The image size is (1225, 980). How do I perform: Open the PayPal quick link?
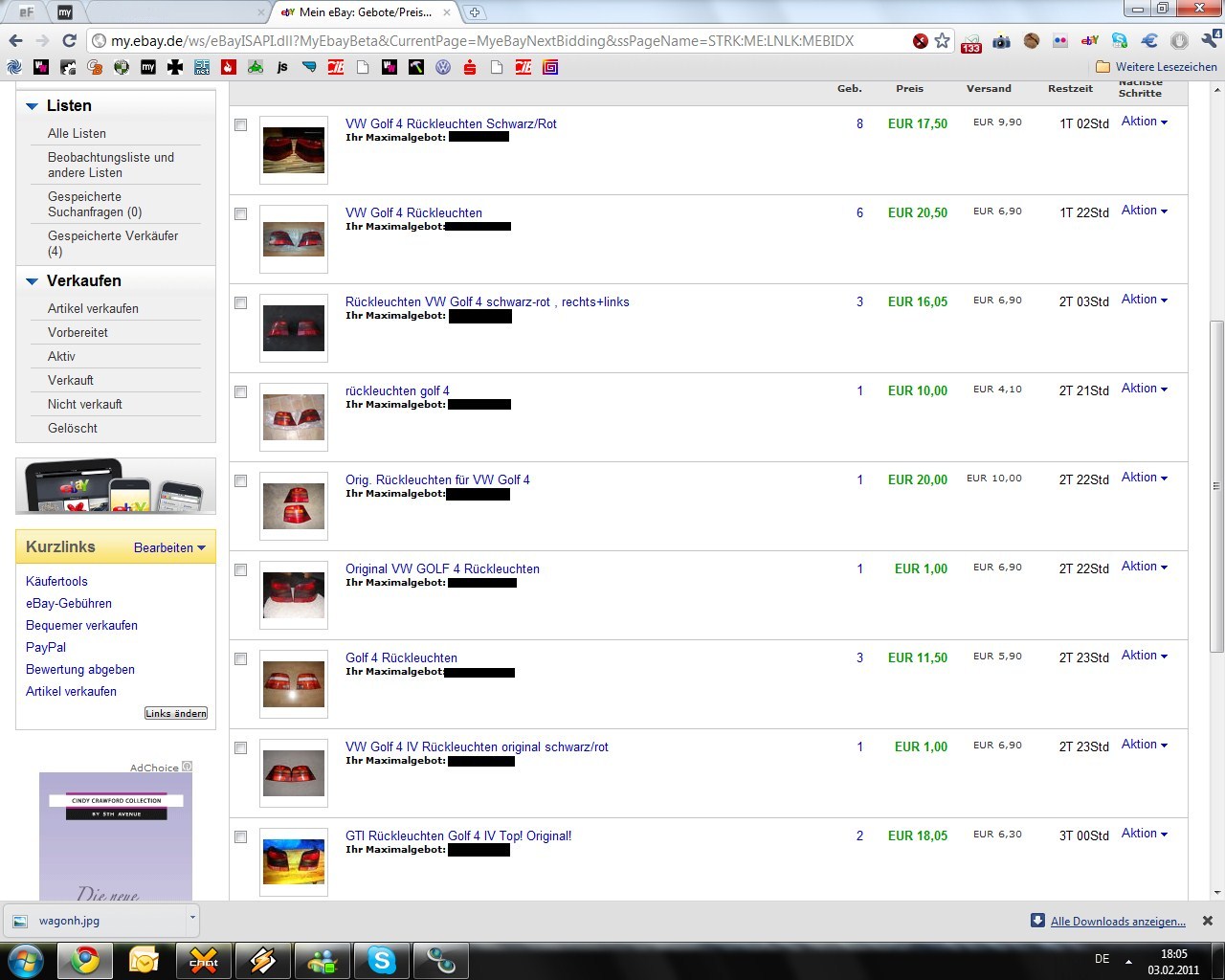coord(46,648)
